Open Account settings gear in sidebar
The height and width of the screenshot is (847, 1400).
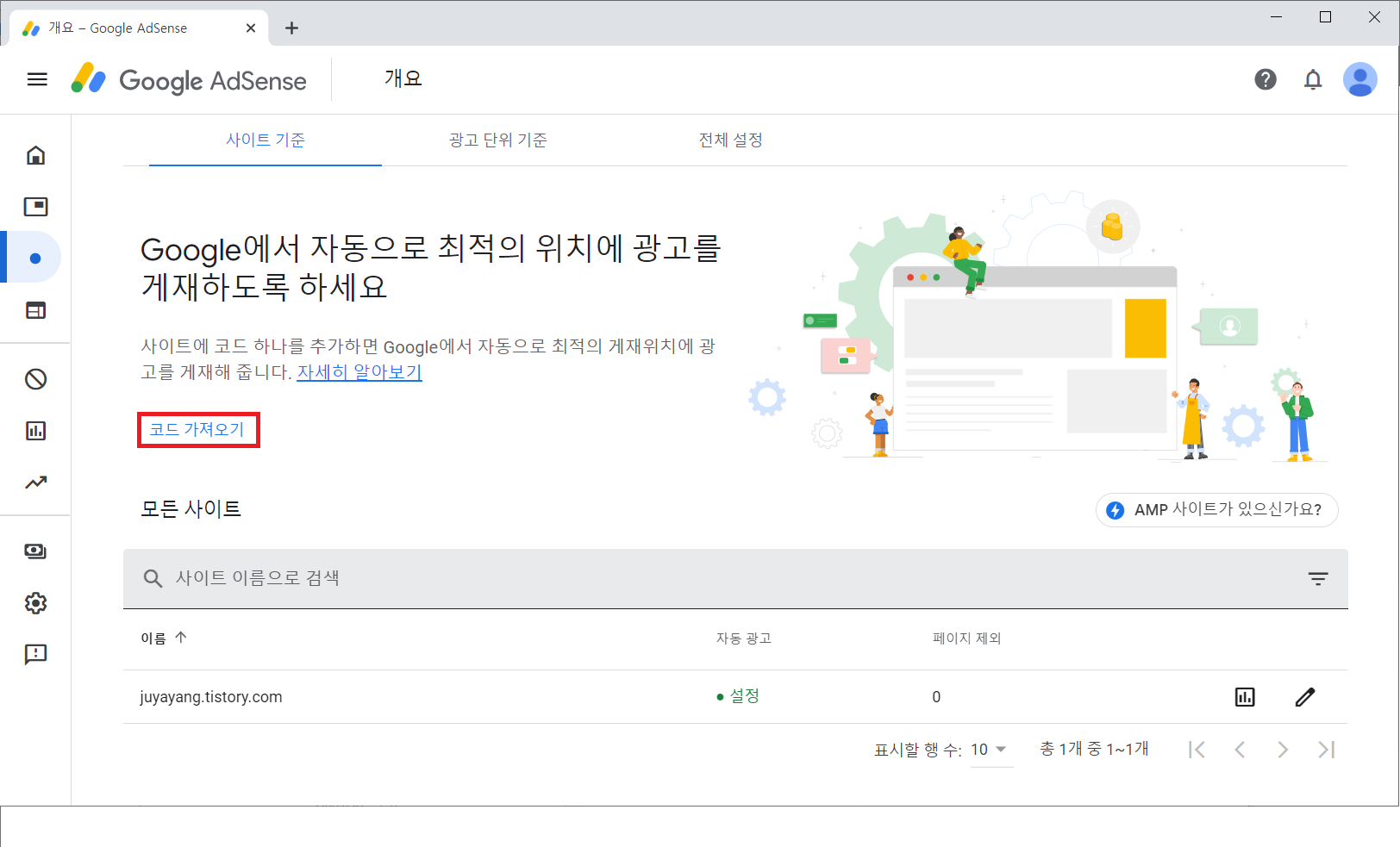35,603
